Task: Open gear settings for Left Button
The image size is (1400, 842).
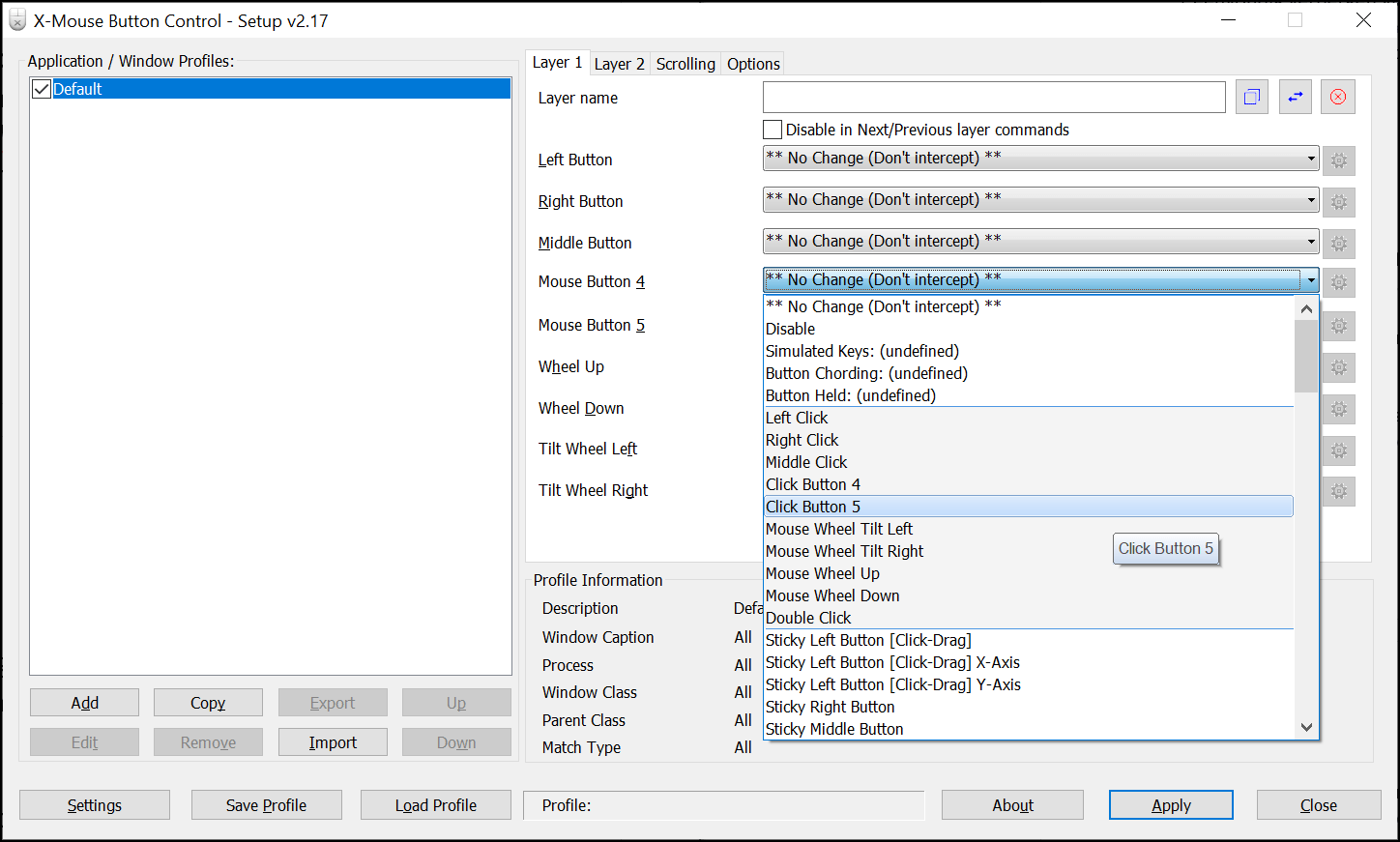Action: [x=1339, y=160]
